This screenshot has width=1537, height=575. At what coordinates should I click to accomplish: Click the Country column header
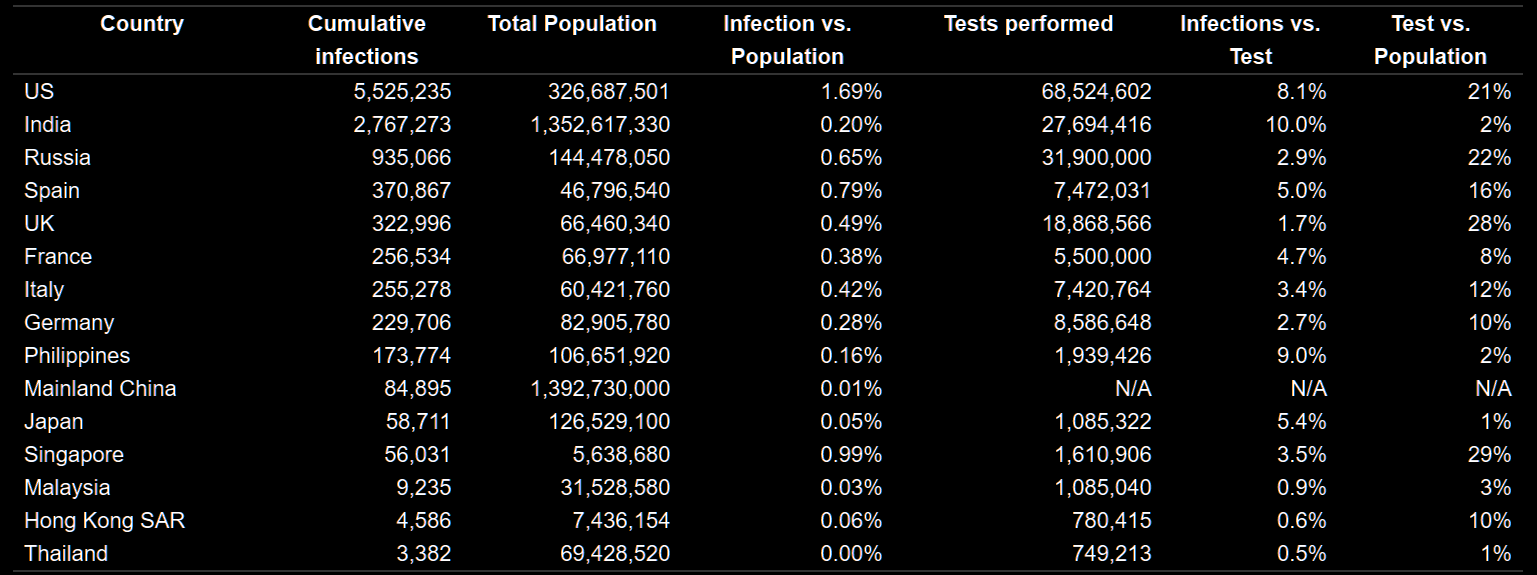tap(142, 24)
